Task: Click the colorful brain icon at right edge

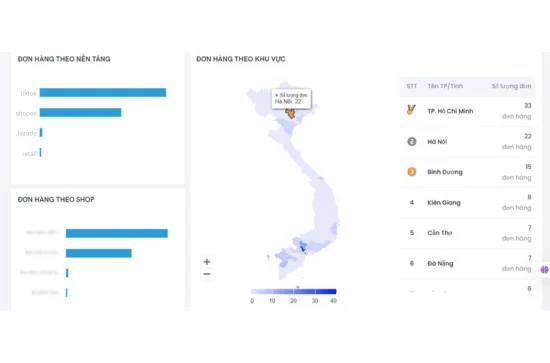Action: (544, 269)
